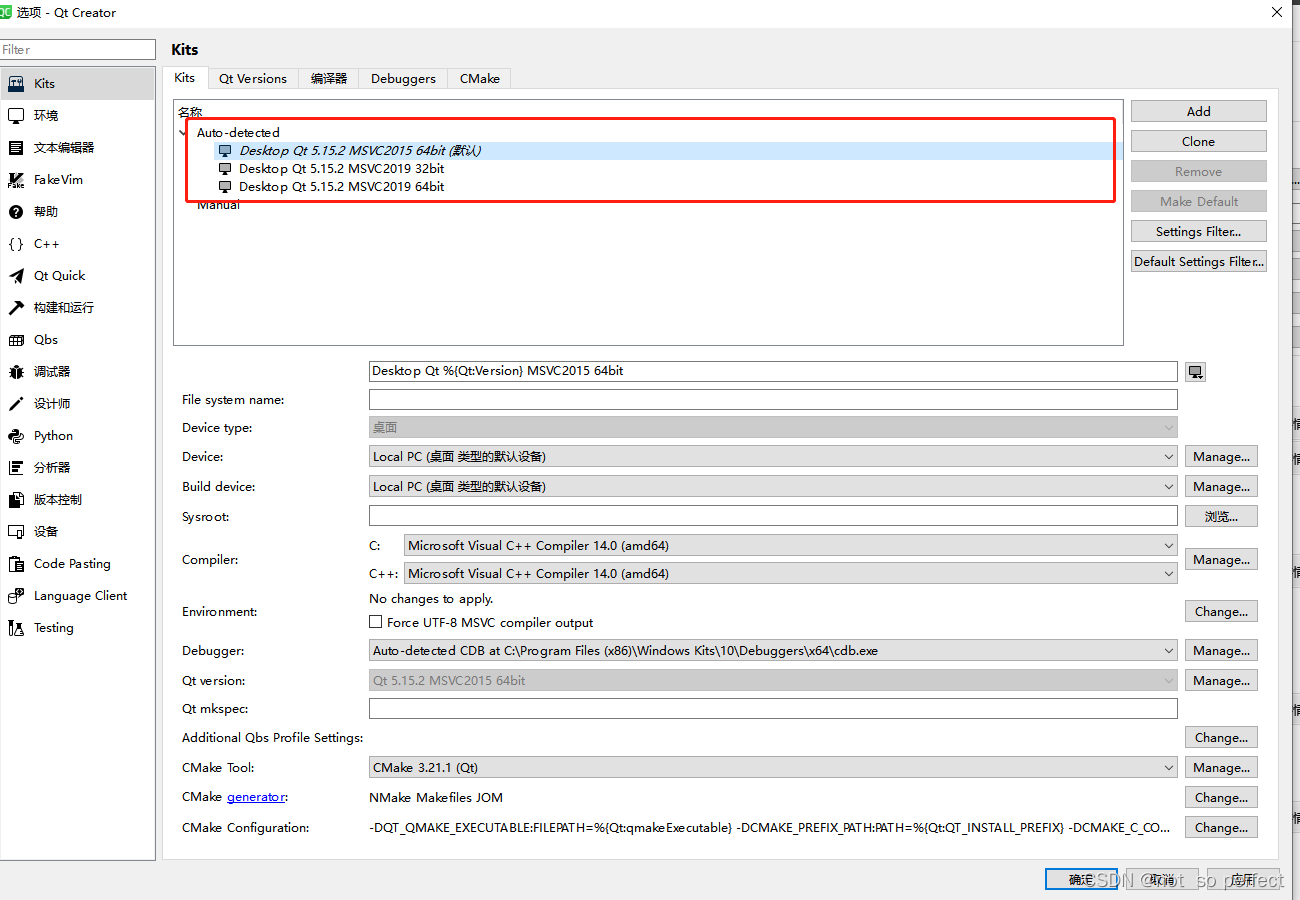1300x900 pixels.
Task: Open FakeVim settings icon
Action: (15, 179)
